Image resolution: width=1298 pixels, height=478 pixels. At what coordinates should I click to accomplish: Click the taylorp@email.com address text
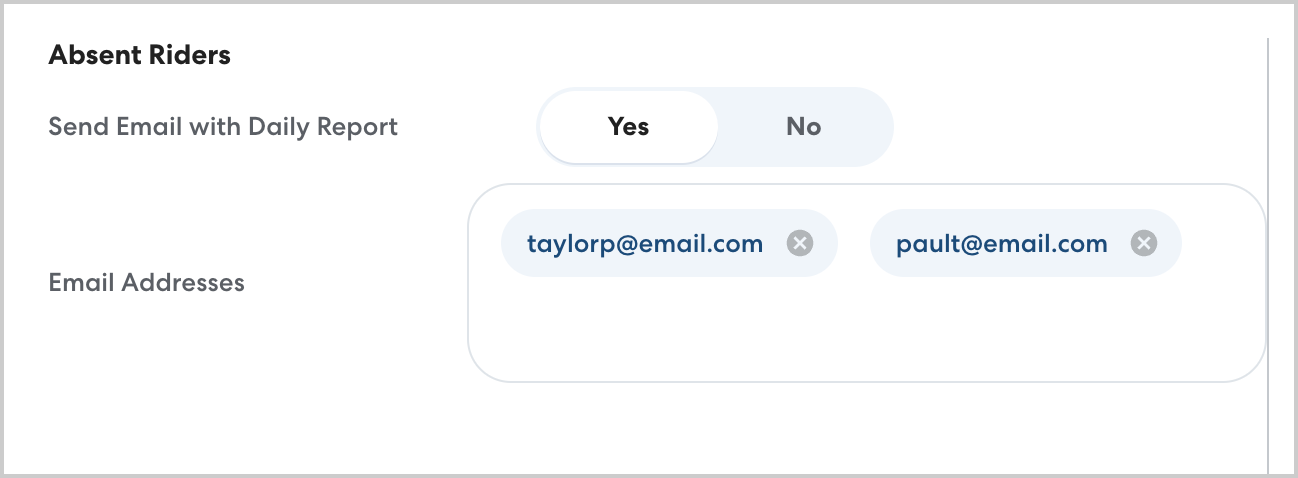tap(645, 243)
